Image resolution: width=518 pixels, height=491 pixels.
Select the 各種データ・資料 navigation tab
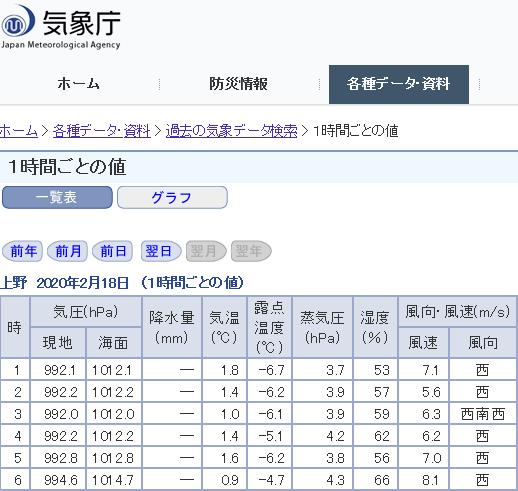399,84
